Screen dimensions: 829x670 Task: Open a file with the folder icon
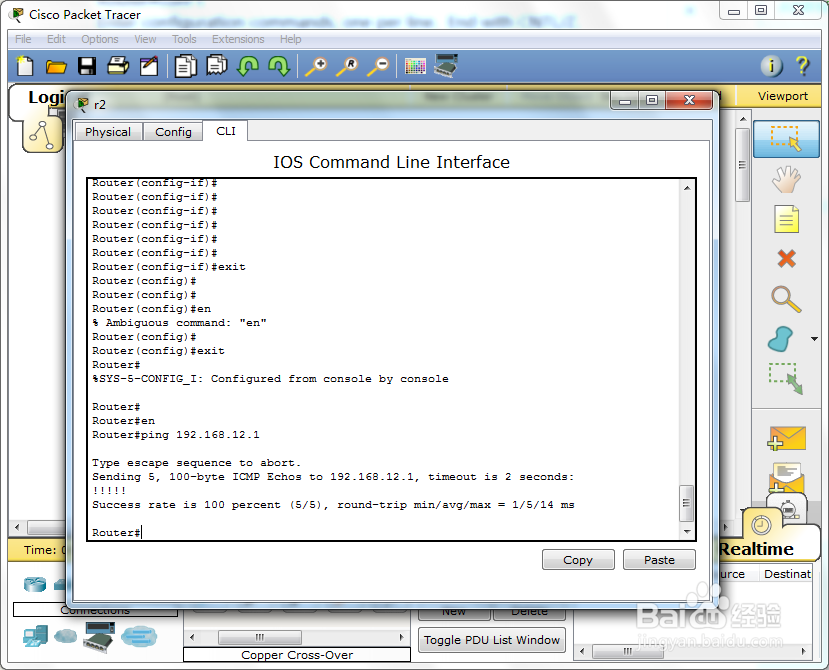coord(56,67)
